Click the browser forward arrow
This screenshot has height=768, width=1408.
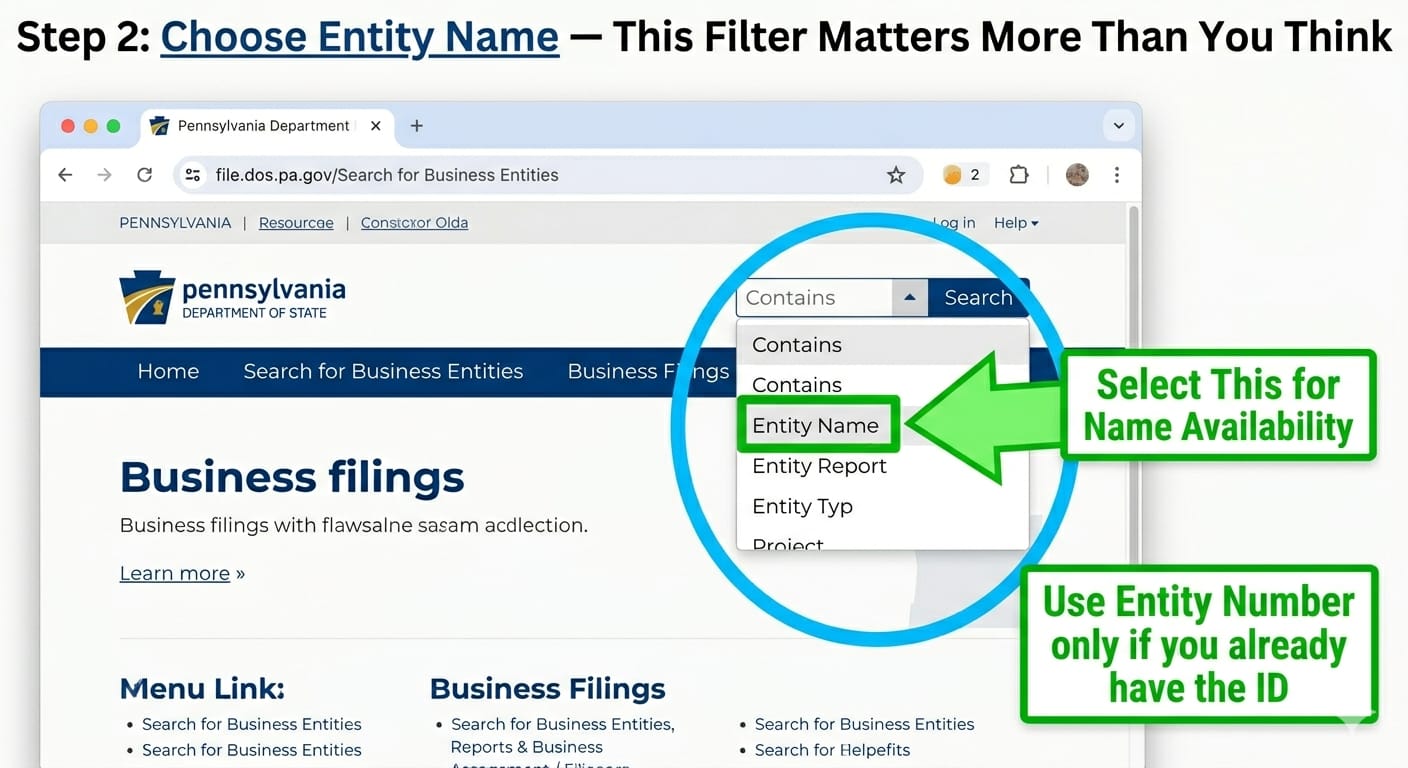104,175
